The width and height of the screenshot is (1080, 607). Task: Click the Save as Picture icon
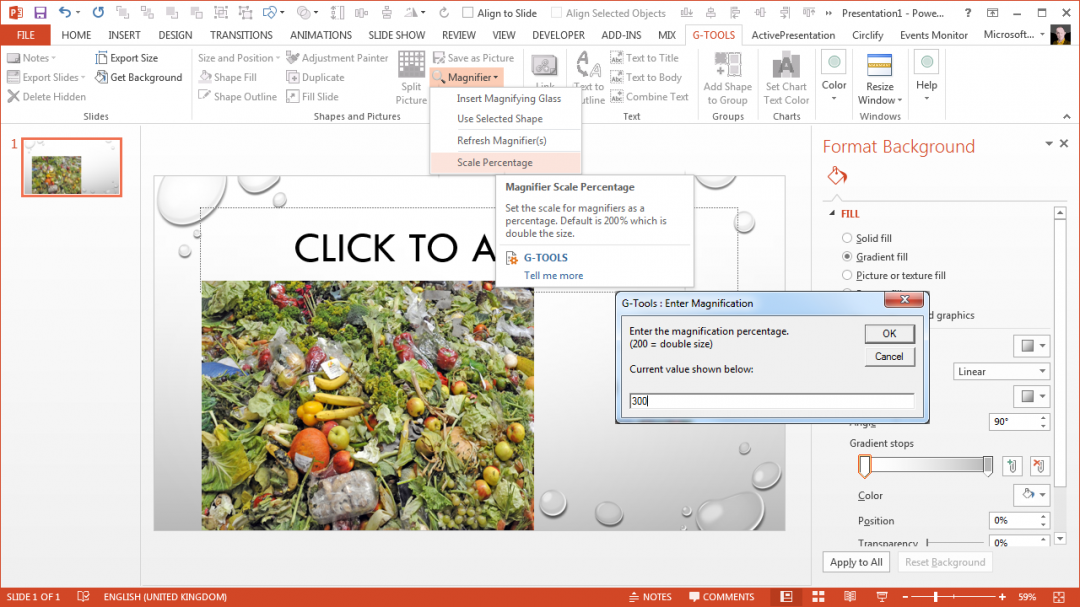click(474, 57)
